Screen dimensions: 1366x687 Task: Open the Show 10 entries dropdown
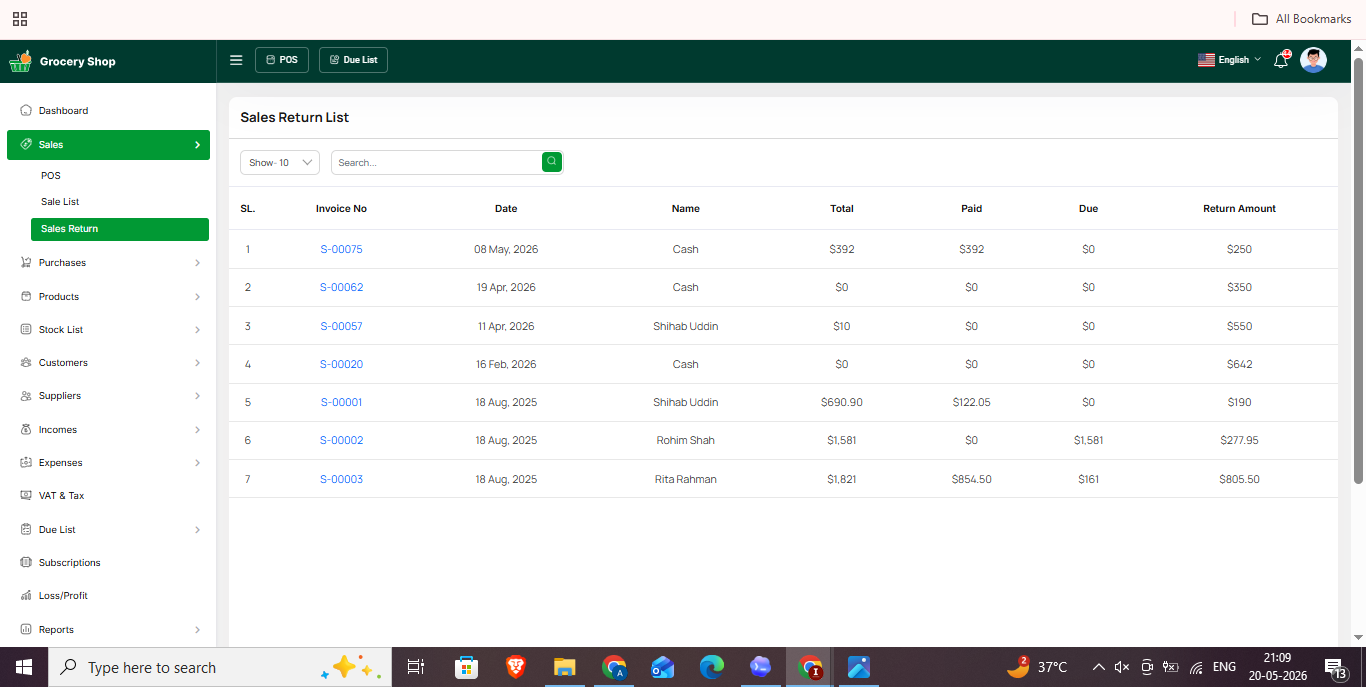tap(280, 162)
